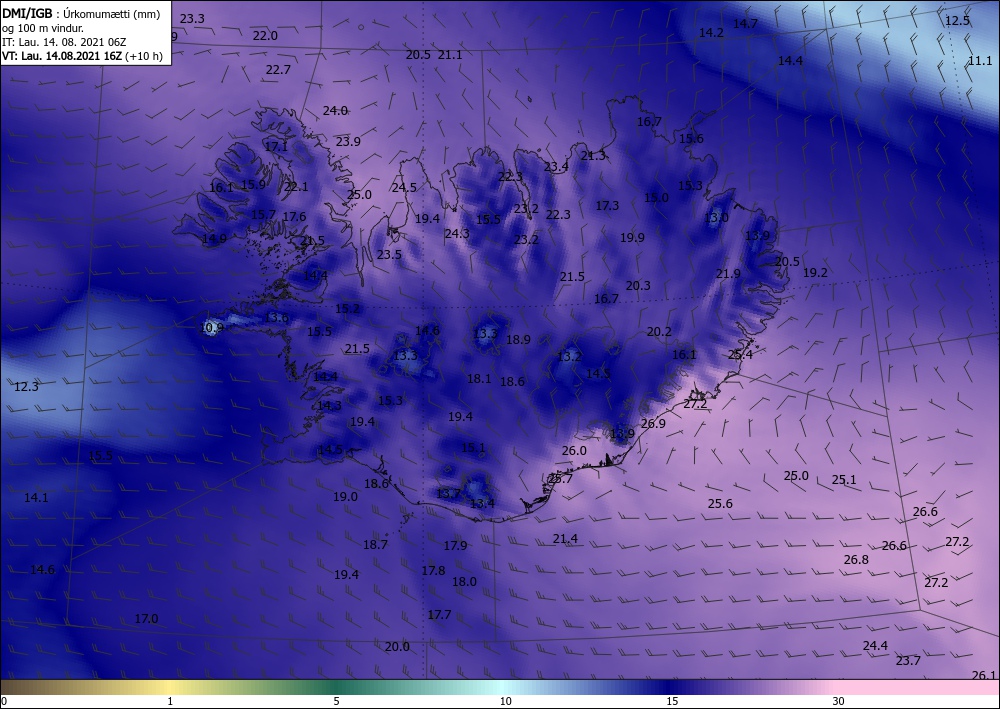Click the '13.7' value
Viewport: 1000px width, 709px height.
point(448,493)
